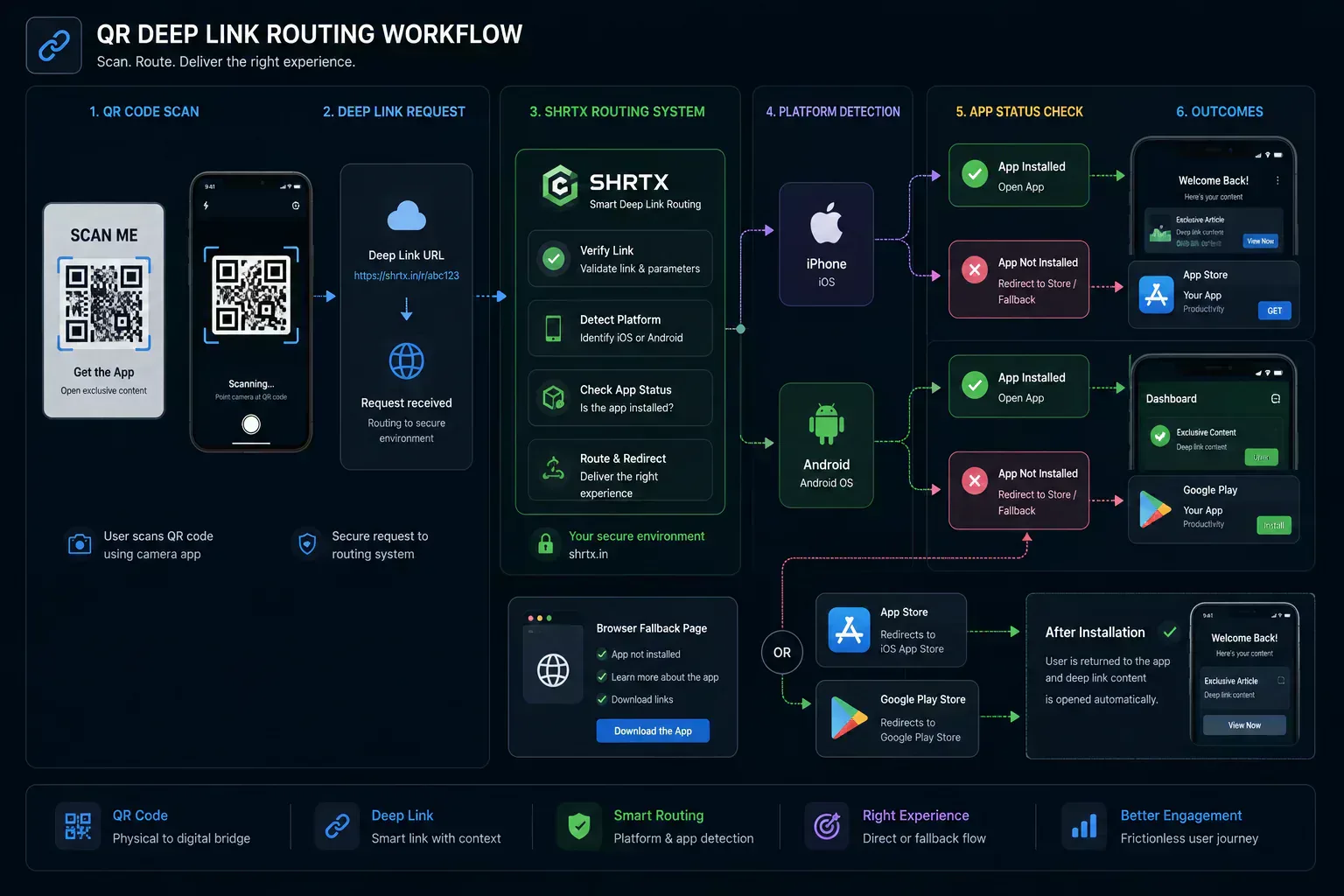Click the Google Play icon in outcome card
Screen dimensions: 1344x896
point(1155,509)
